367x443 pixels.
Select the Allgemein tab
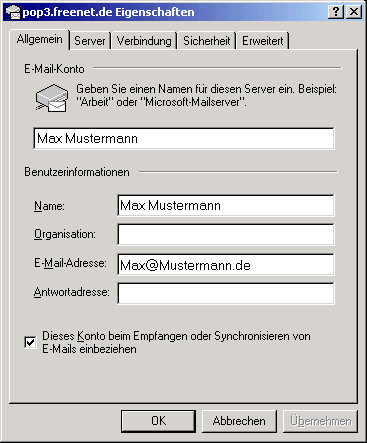(39, 39)
